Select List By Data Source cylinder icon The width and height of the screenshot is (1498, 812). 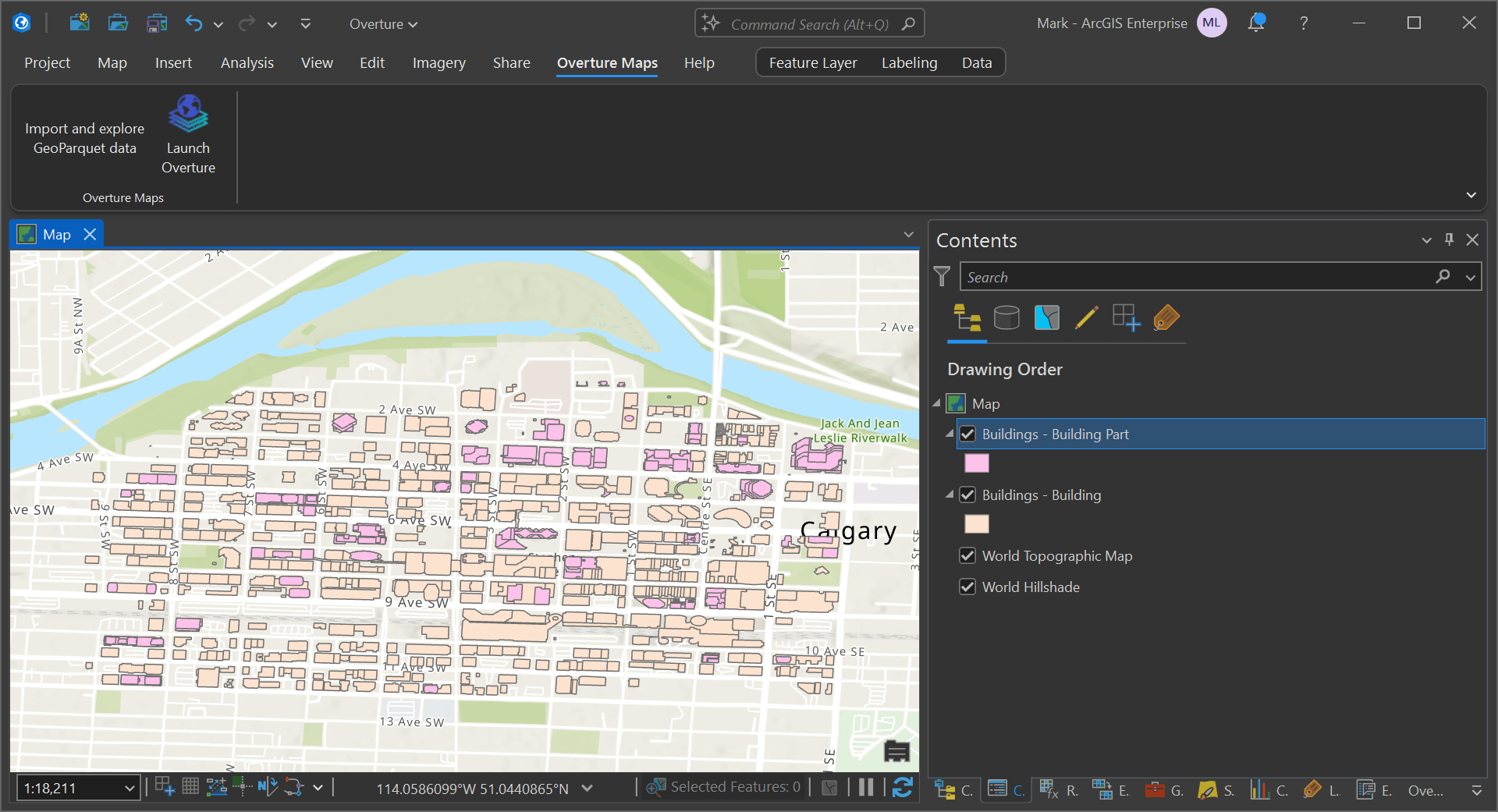[1006, 318]
